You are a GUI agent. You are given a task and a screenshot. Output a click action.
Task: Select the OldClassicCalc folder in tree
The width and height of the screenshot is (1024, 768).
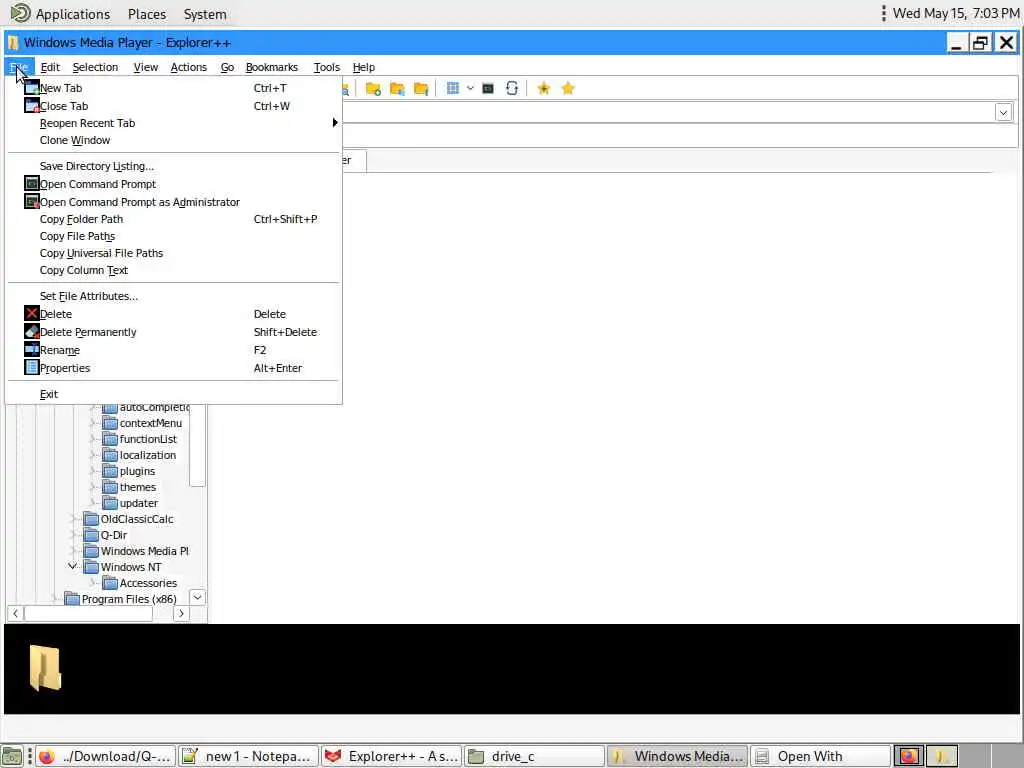136,519
